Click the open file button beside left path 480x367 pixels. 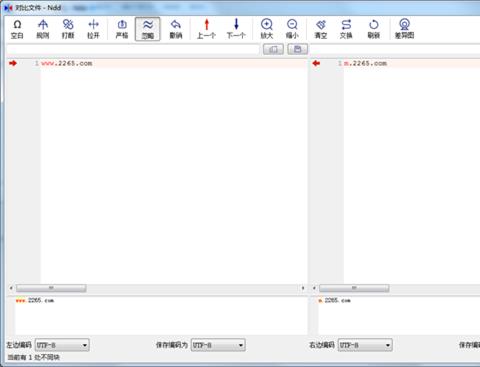pos(273,49)
